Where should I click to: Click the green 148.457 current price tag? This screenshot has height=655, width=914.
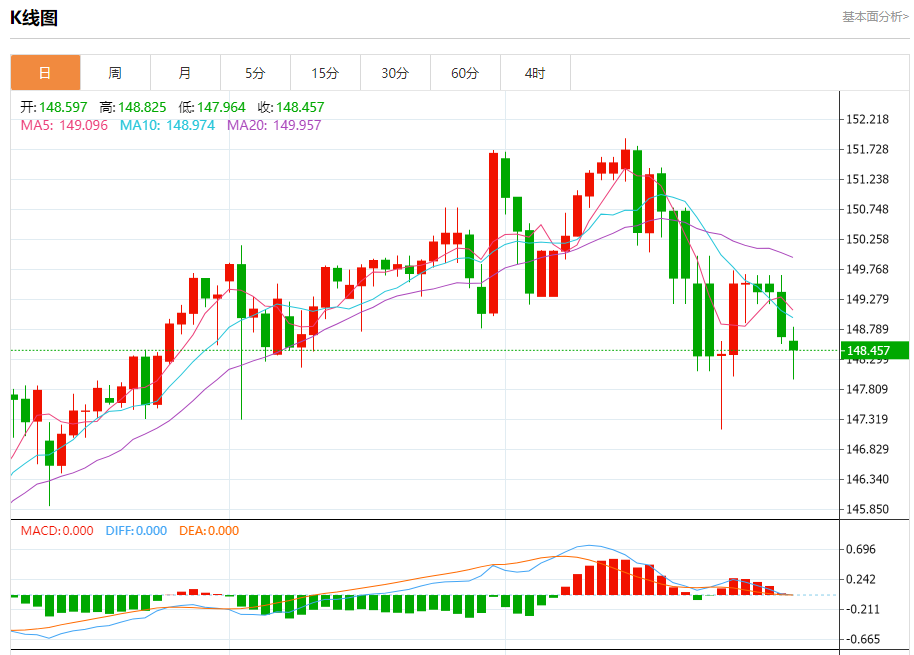pos(874,350)
